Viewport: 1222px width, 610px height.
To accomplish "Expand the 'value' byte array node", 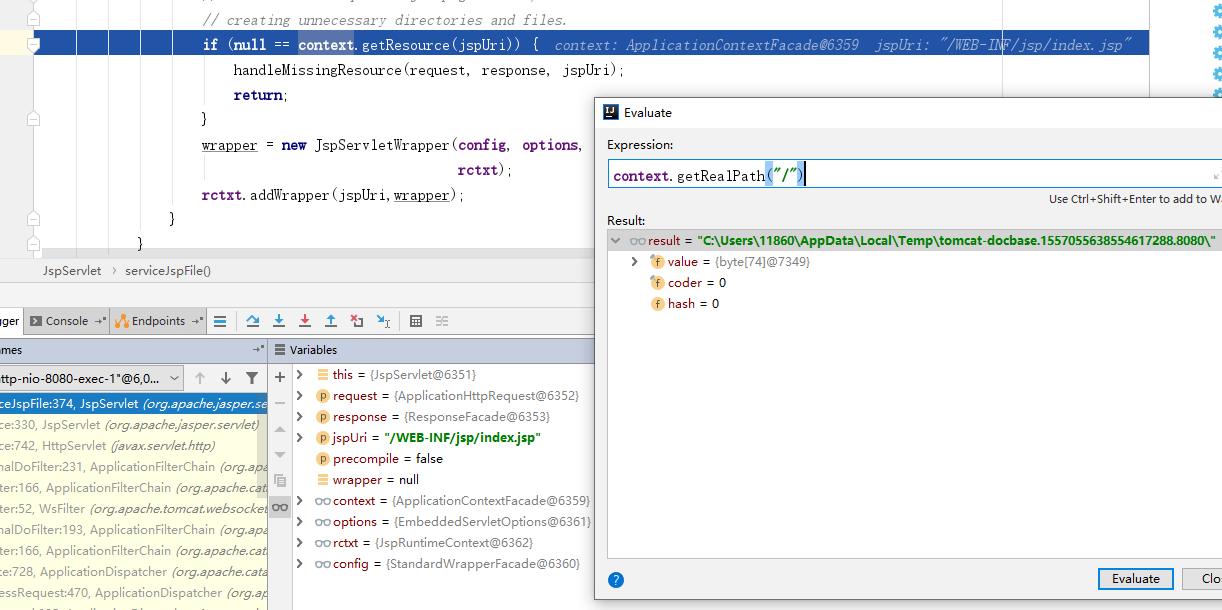I will [634, 262].
